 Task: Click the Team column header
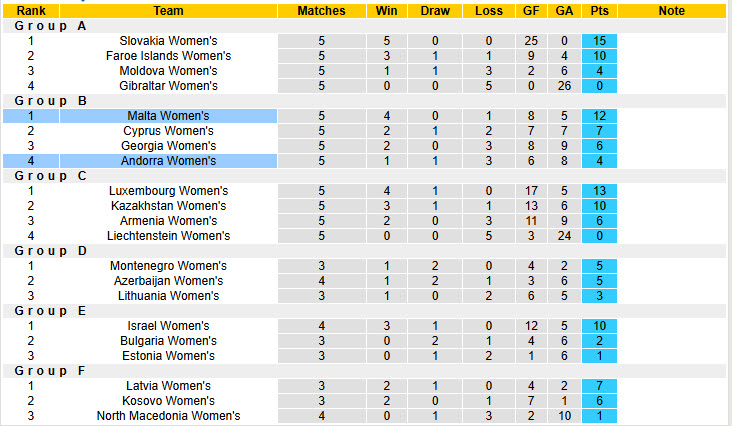(x=169, y=11)
